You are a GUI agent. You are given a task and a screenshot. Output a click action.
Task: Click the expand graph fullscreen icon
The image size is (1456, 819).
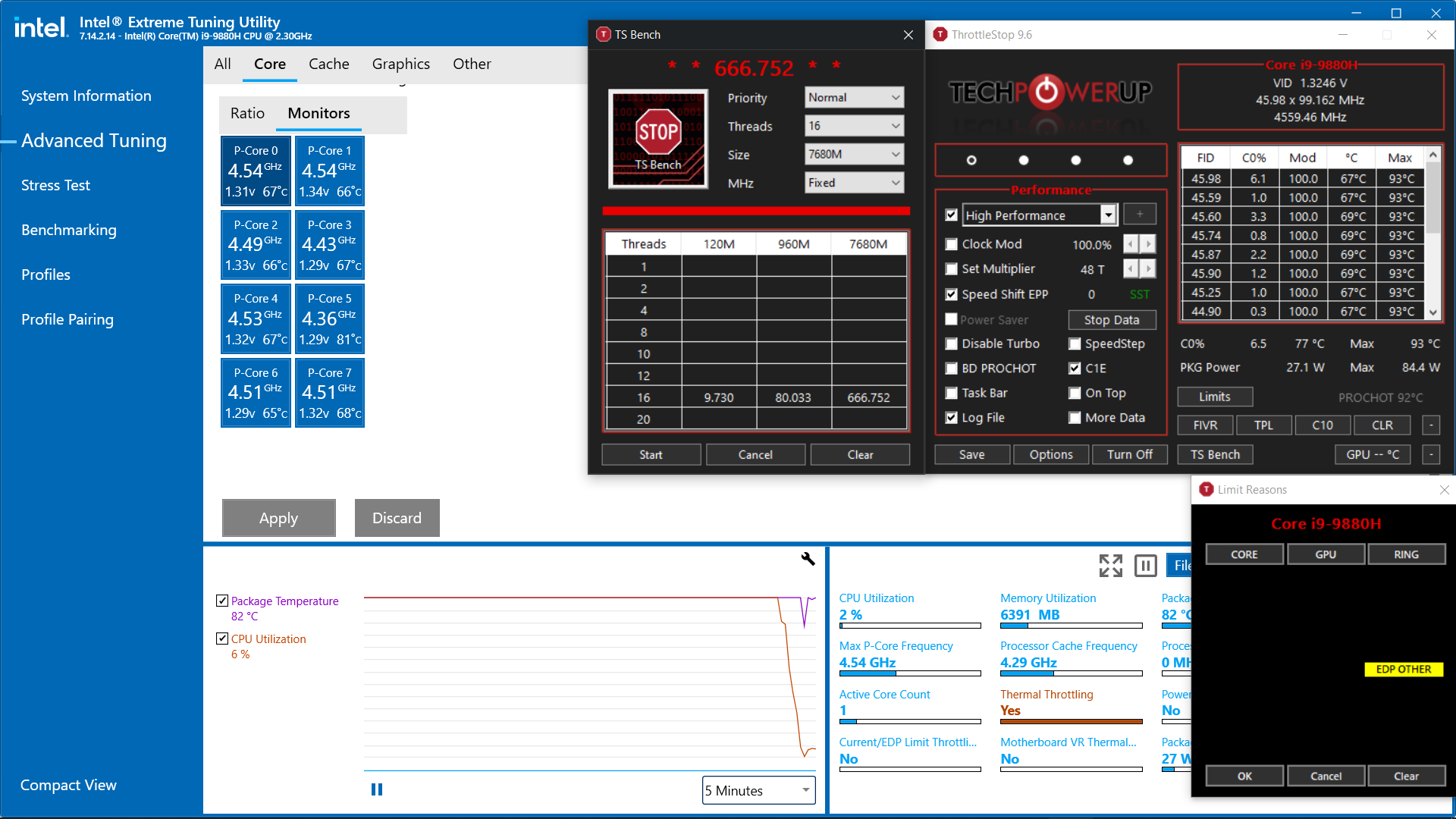1111,565
